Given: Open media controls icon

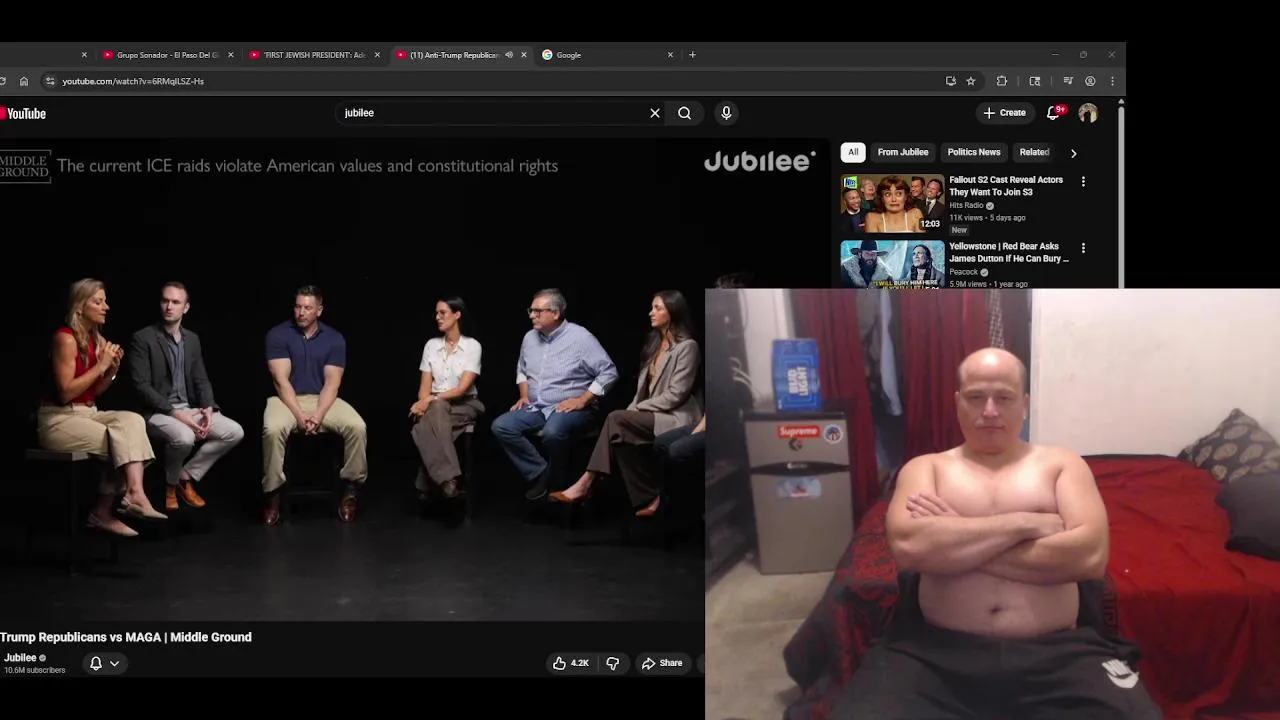Looking at the screenshot, I should (1068, 81).
